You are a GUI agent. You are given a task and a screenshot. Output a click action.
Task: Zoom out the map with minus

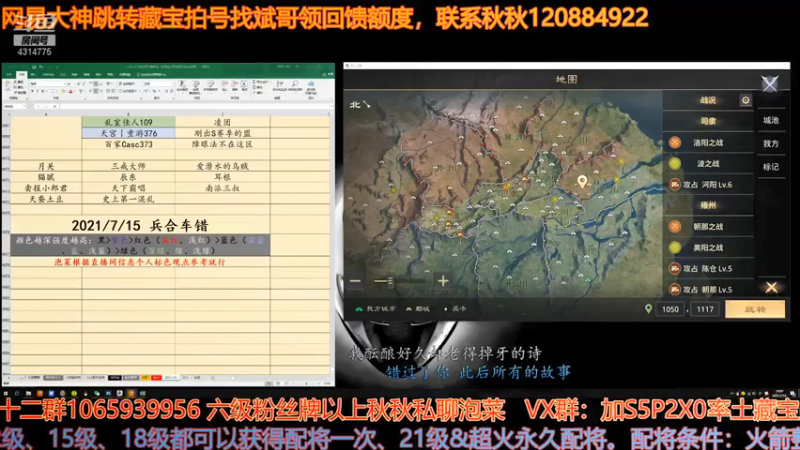355,281
